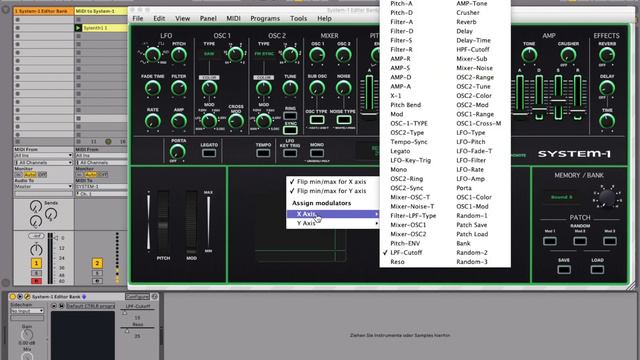
Task: Open track 2 MIDI To SYSTEM-1 dropdown
Action: (101, 186)
